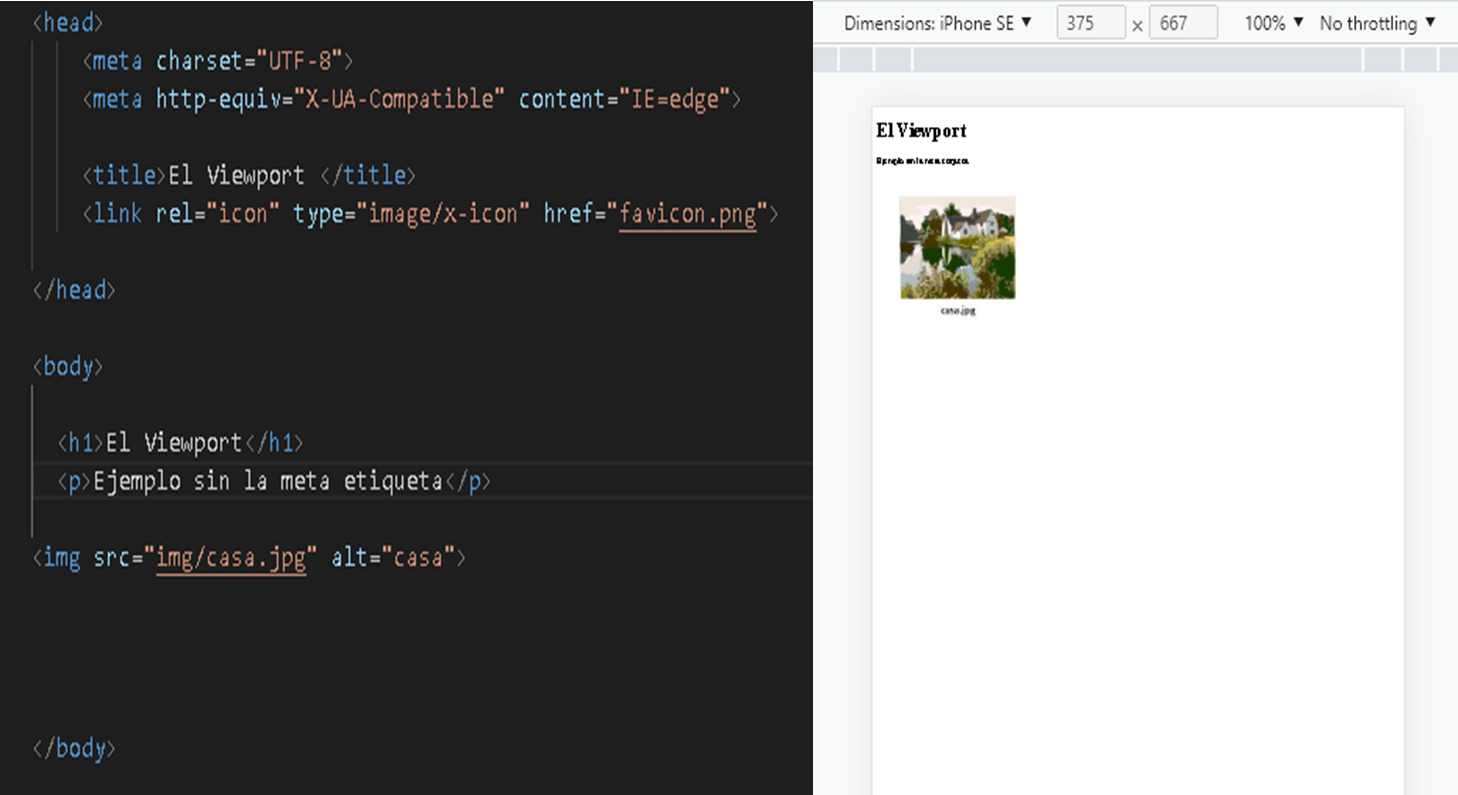The height and width of the screenshot is (795, 1458).
Task: Click the small paragraph text in preview
Action: [x=922, y=160]
